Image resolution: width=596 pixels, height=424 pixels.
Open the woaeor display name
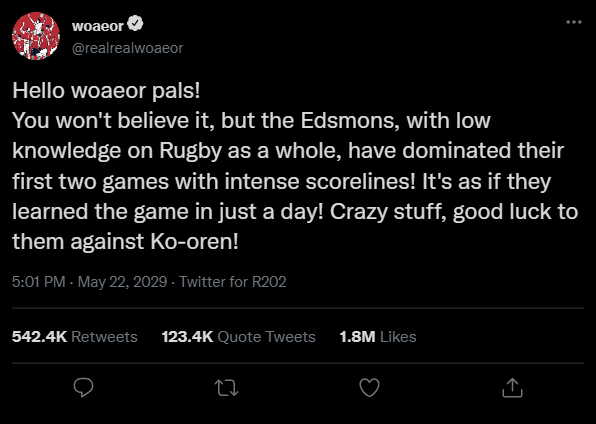(x=98, y=26)
